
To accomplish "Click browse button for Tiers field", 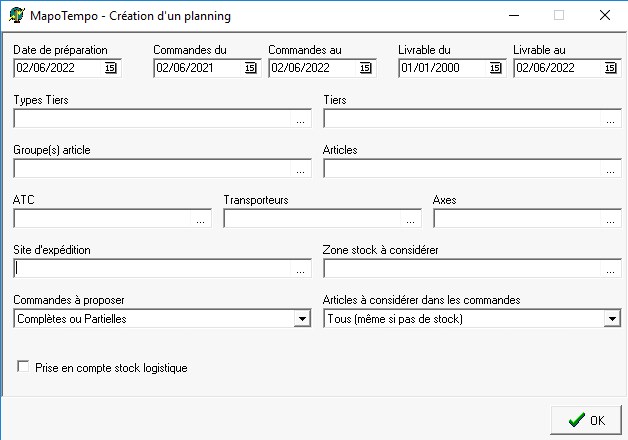I will click(x=611, y=119).
